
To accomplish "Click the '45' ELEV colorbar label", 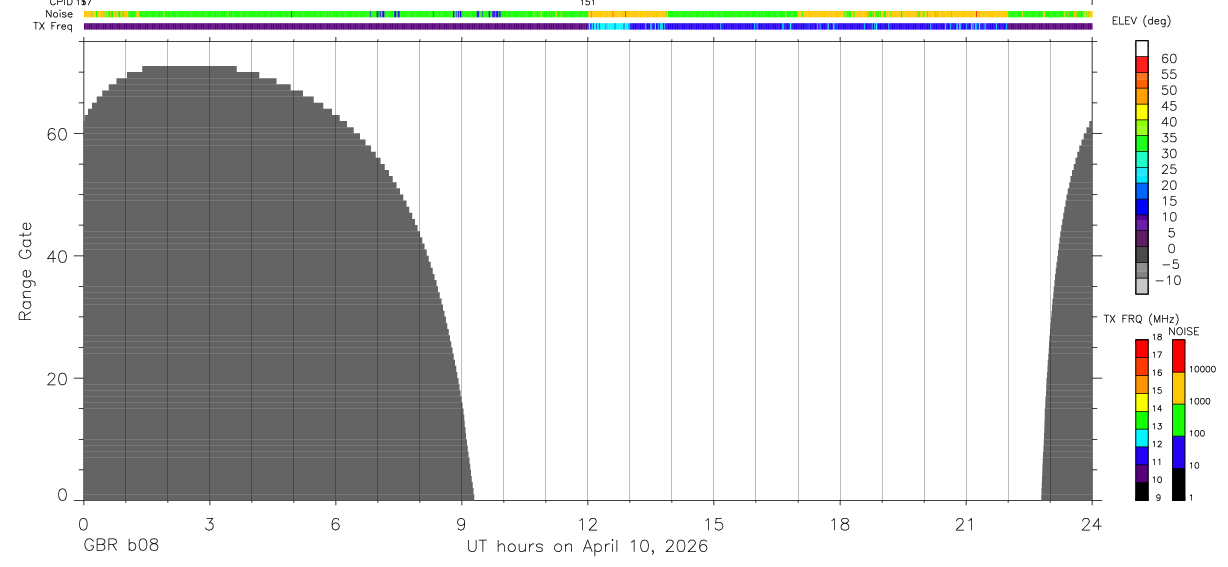I will pos(1168,106).
